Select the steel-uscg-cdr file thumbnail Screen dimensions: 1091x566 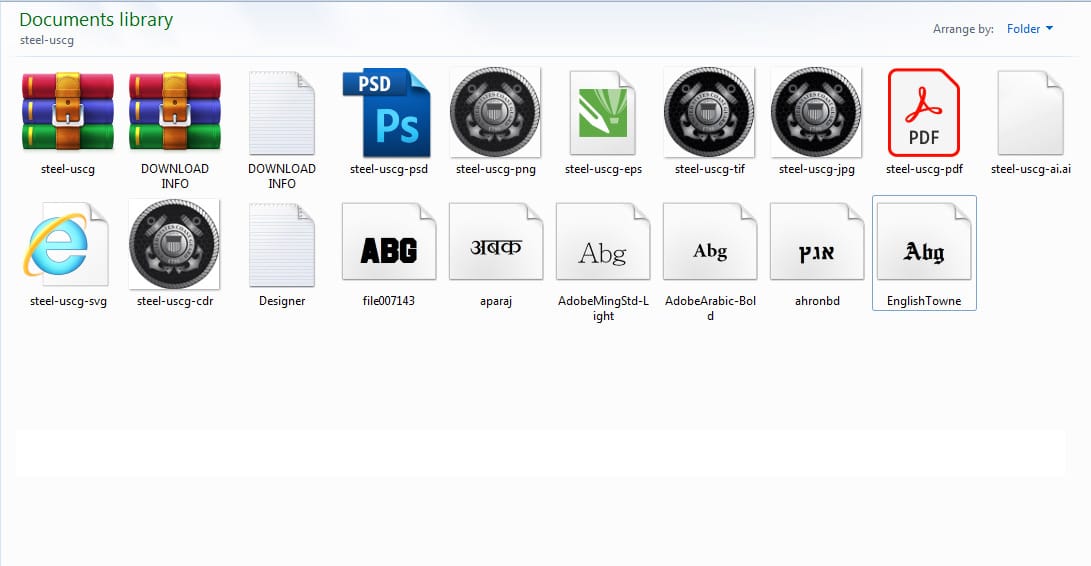point(175,243)
